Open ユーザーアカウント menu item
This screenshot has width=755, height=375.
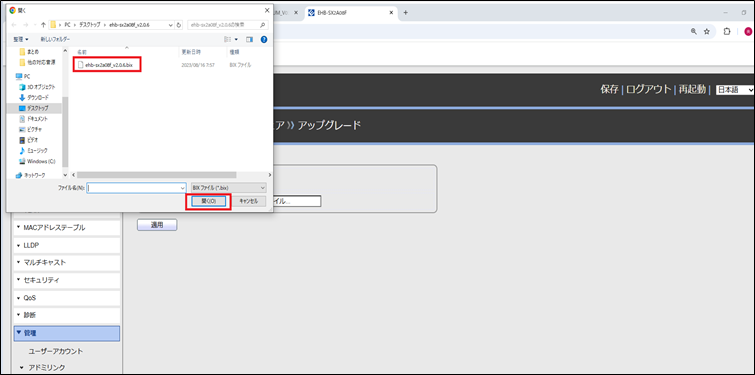click(x=56, y=351)
